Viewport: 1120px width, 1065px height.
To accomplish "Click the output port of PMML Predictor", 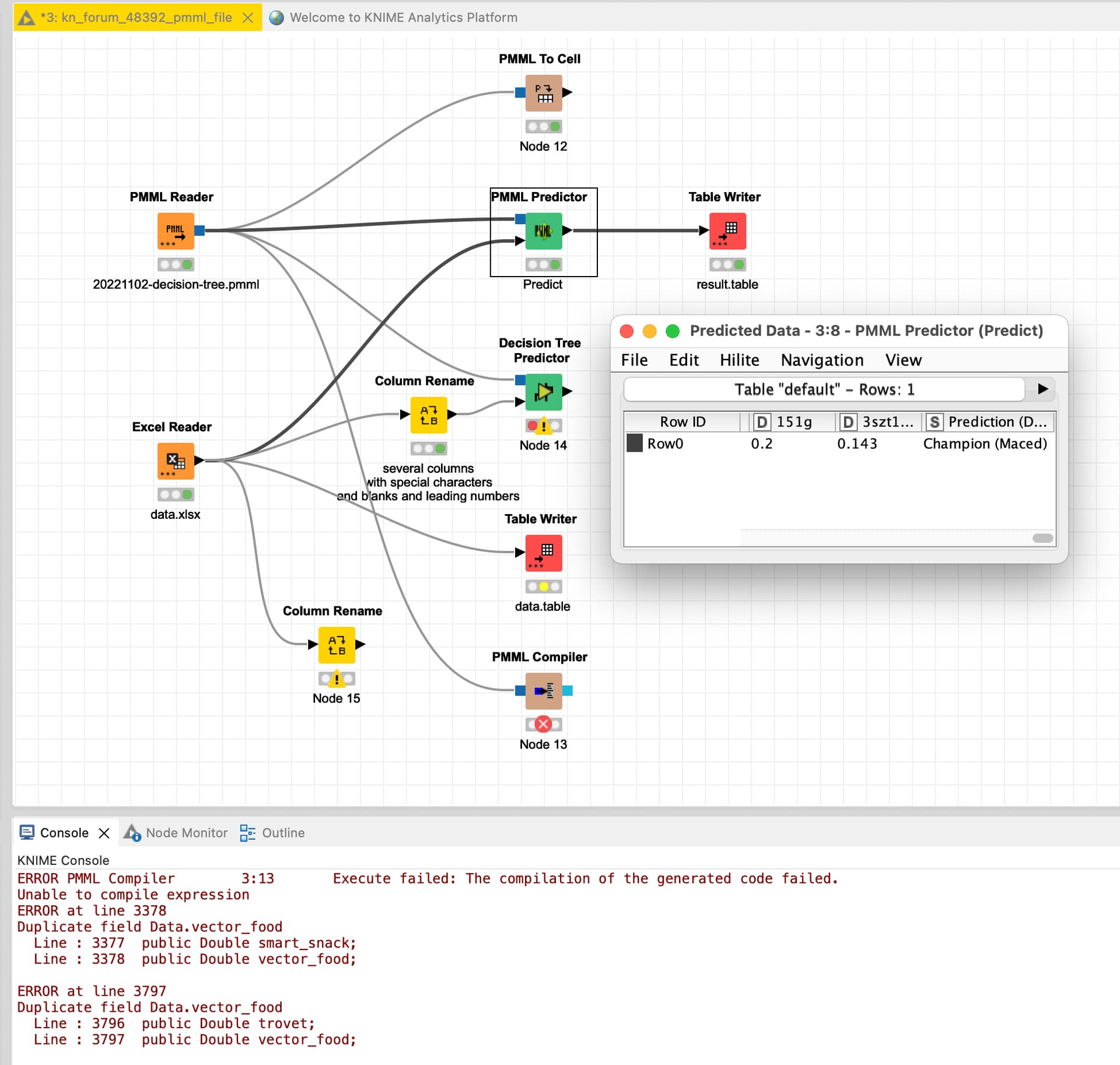I will coord(567,231).
